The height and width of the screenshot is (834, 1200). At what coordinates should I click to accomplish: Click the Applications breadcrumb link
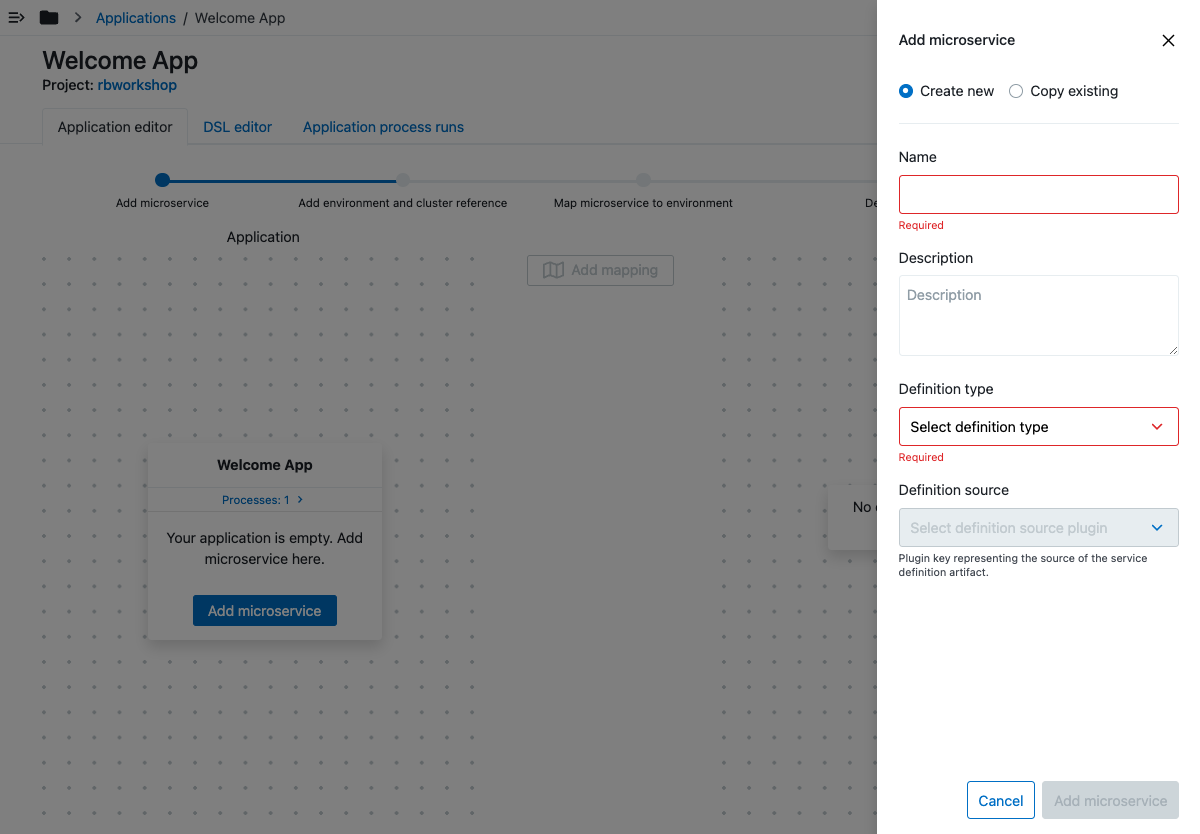135,17
